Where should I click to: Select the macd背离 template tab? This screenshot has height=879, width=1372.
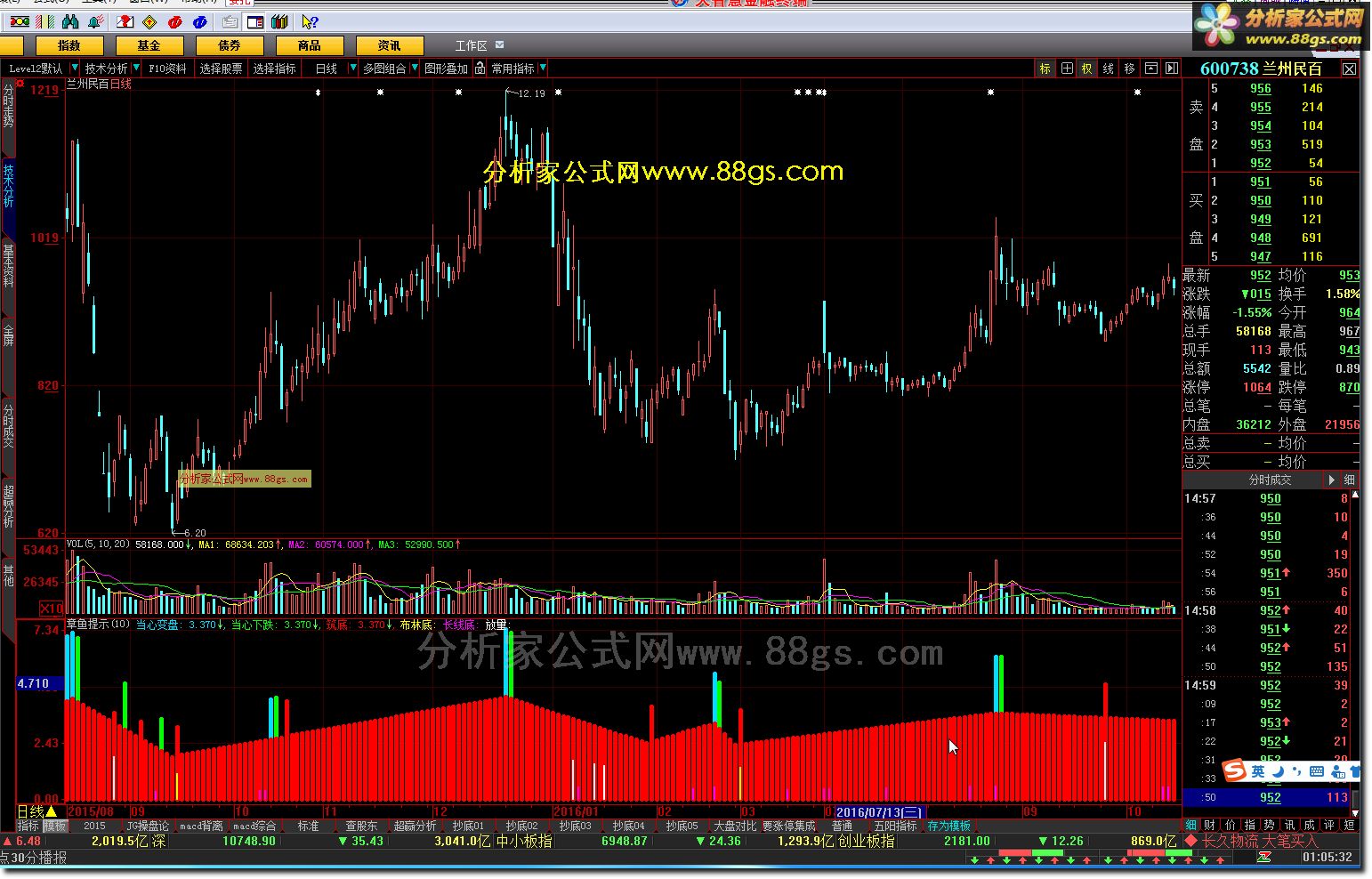click(x=201, y=826)
